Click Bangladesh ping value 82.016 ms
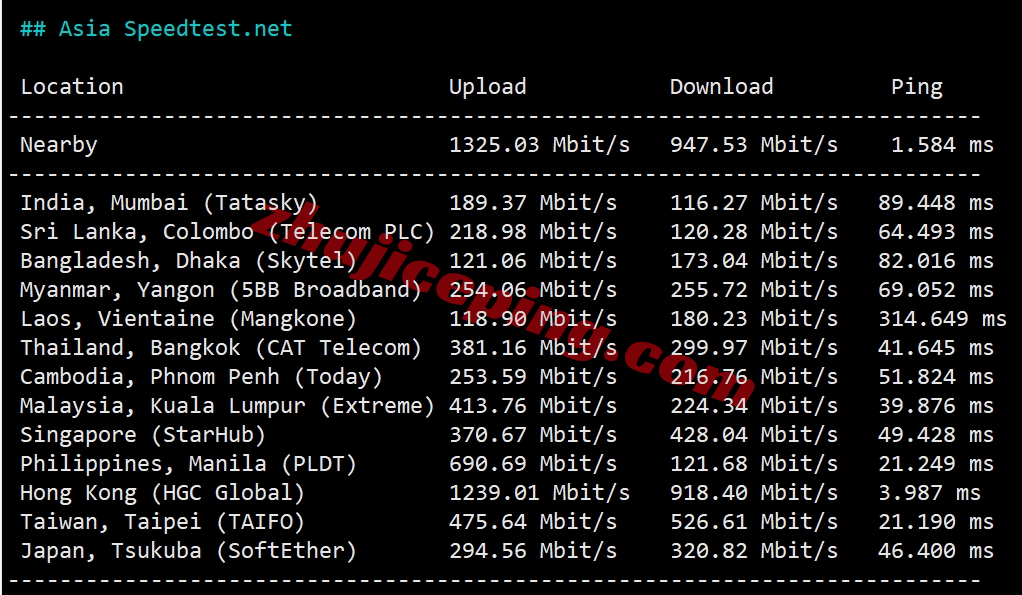The width and height of the screenshot is (1022, 595). (936, 261)
